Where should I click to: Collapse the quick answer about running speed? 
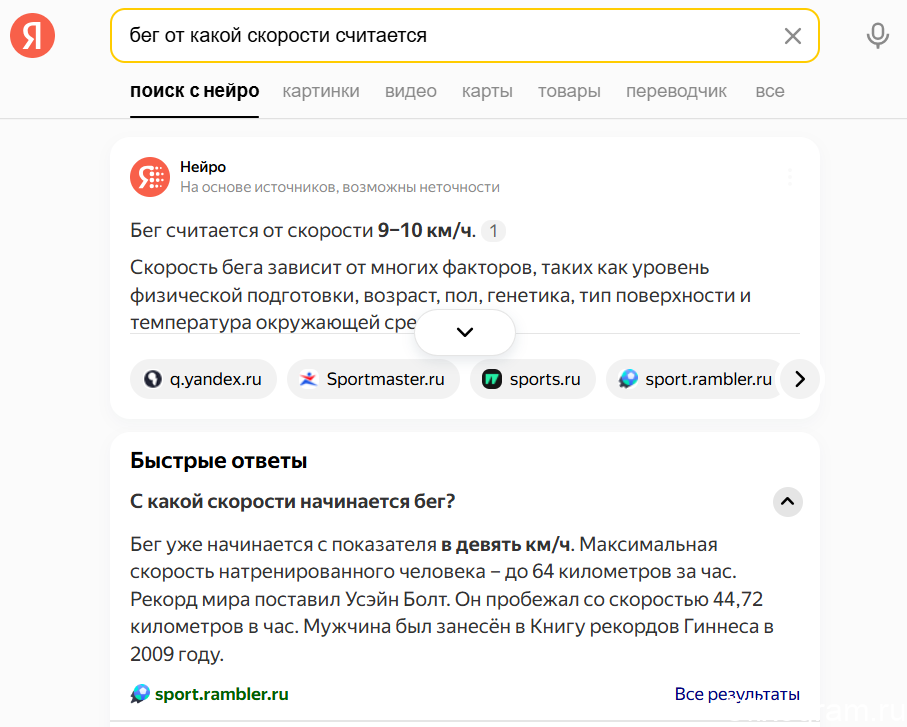click(787, 501)
